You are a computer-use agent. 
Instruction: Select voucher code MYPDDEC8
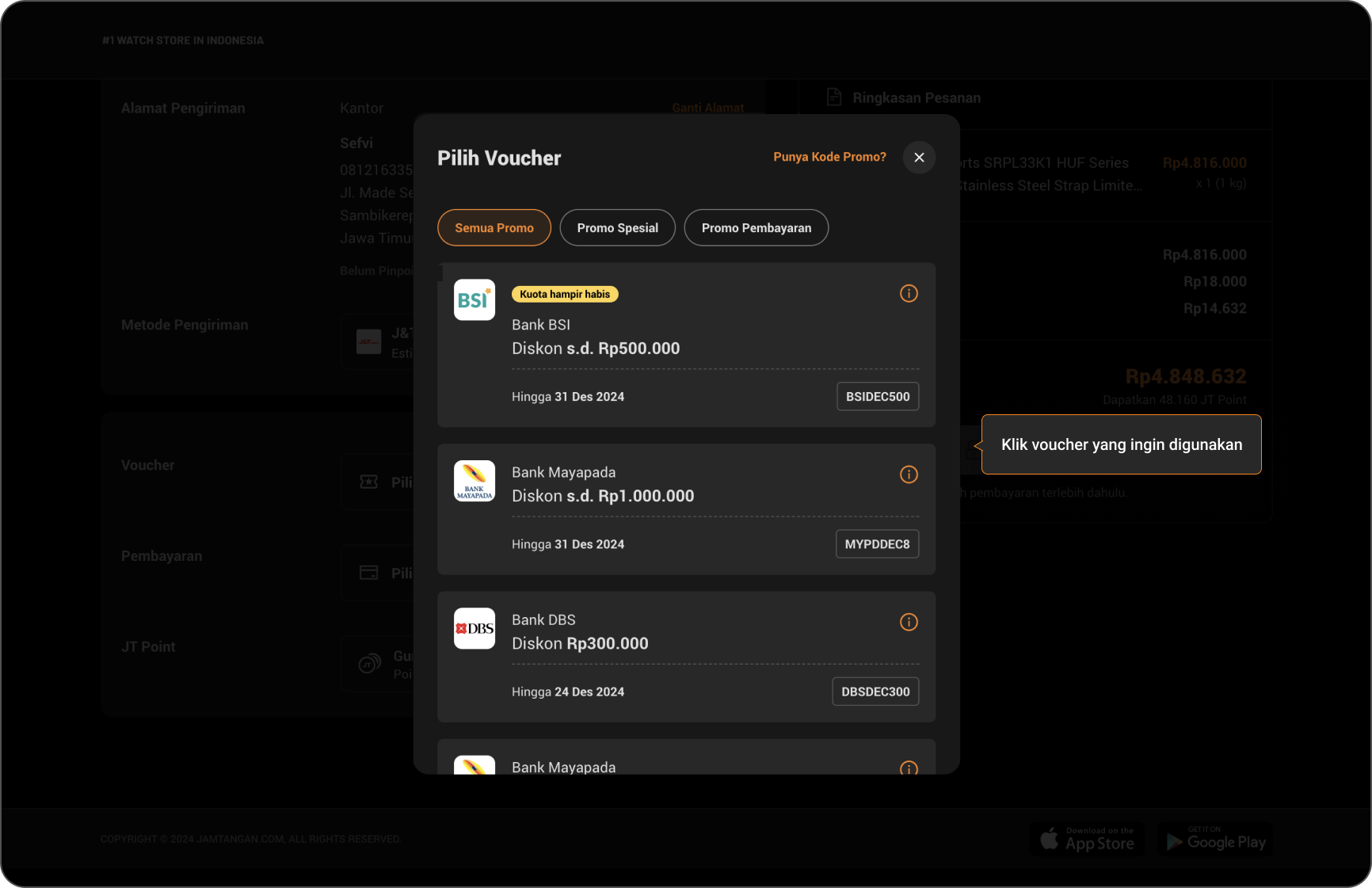(x=877, y=544)
